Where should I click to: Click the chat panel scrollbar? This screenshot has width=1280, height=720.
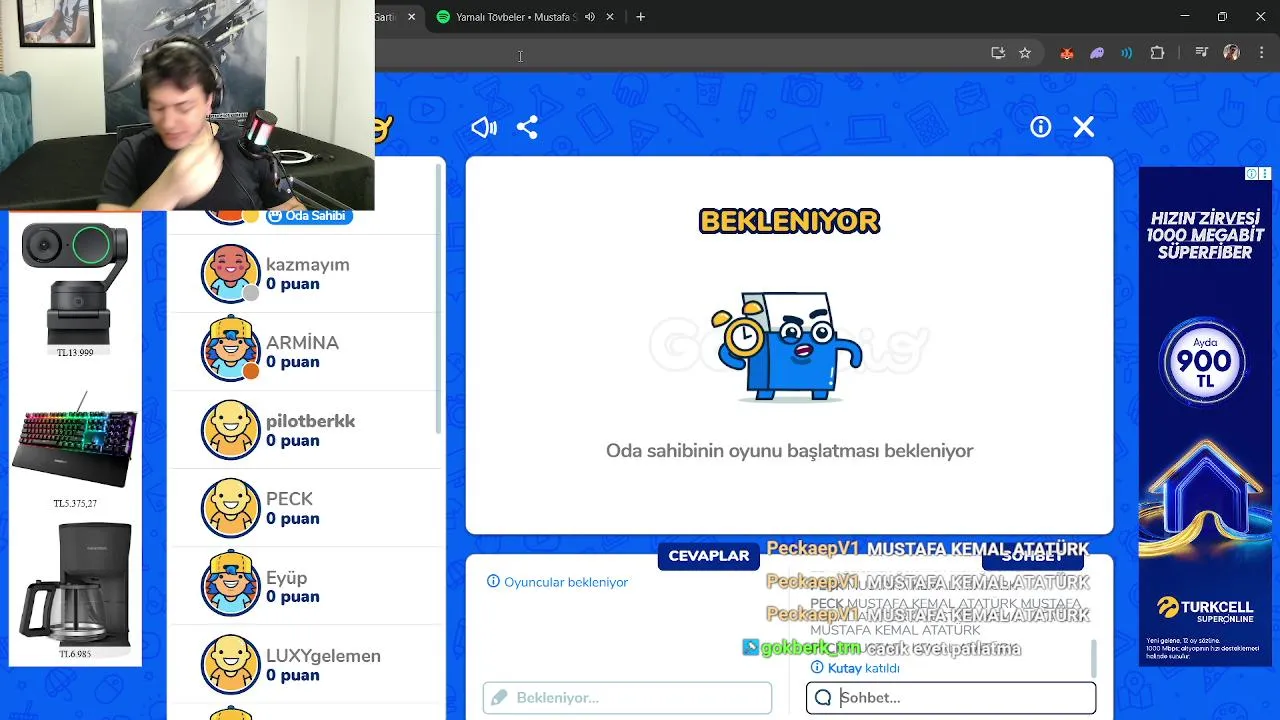(1093, 659)
